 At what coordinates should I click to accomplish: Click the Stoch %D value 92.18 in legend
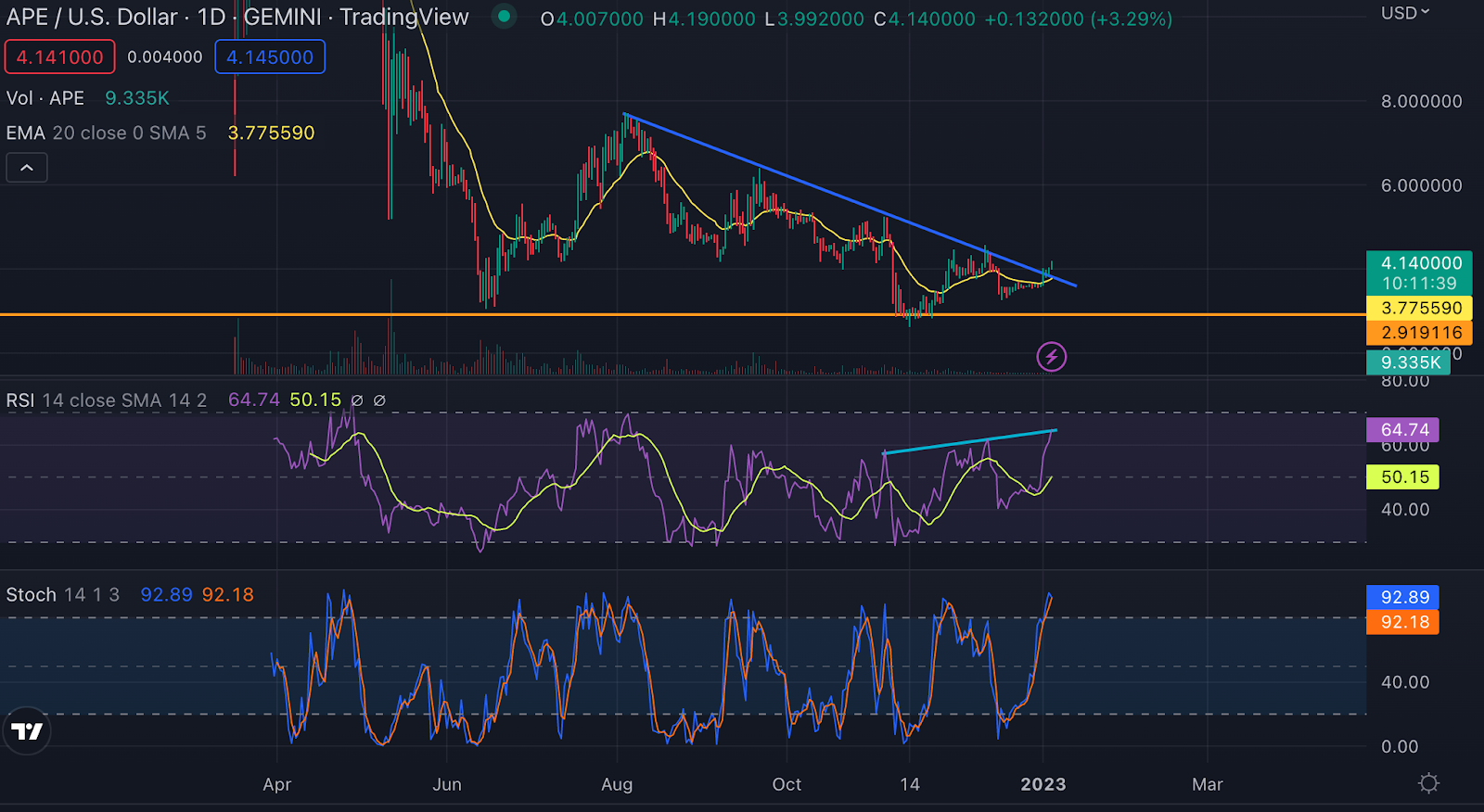[228, 595]
